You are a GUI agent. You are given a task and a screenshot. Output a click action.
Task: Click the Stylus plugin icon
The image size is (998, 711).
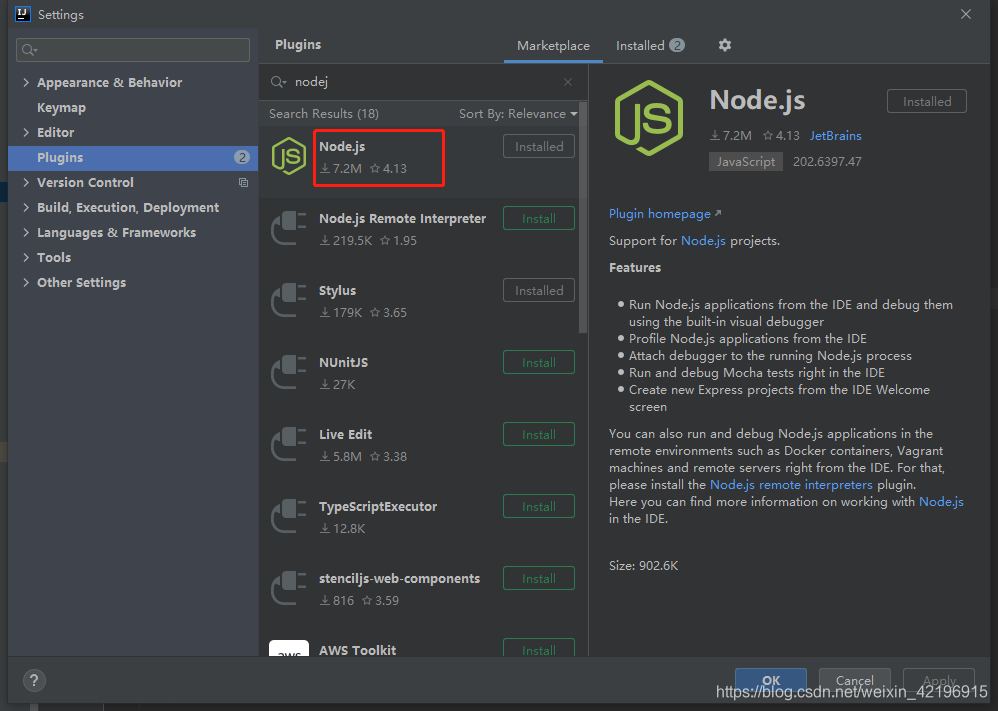click(289, 300)
